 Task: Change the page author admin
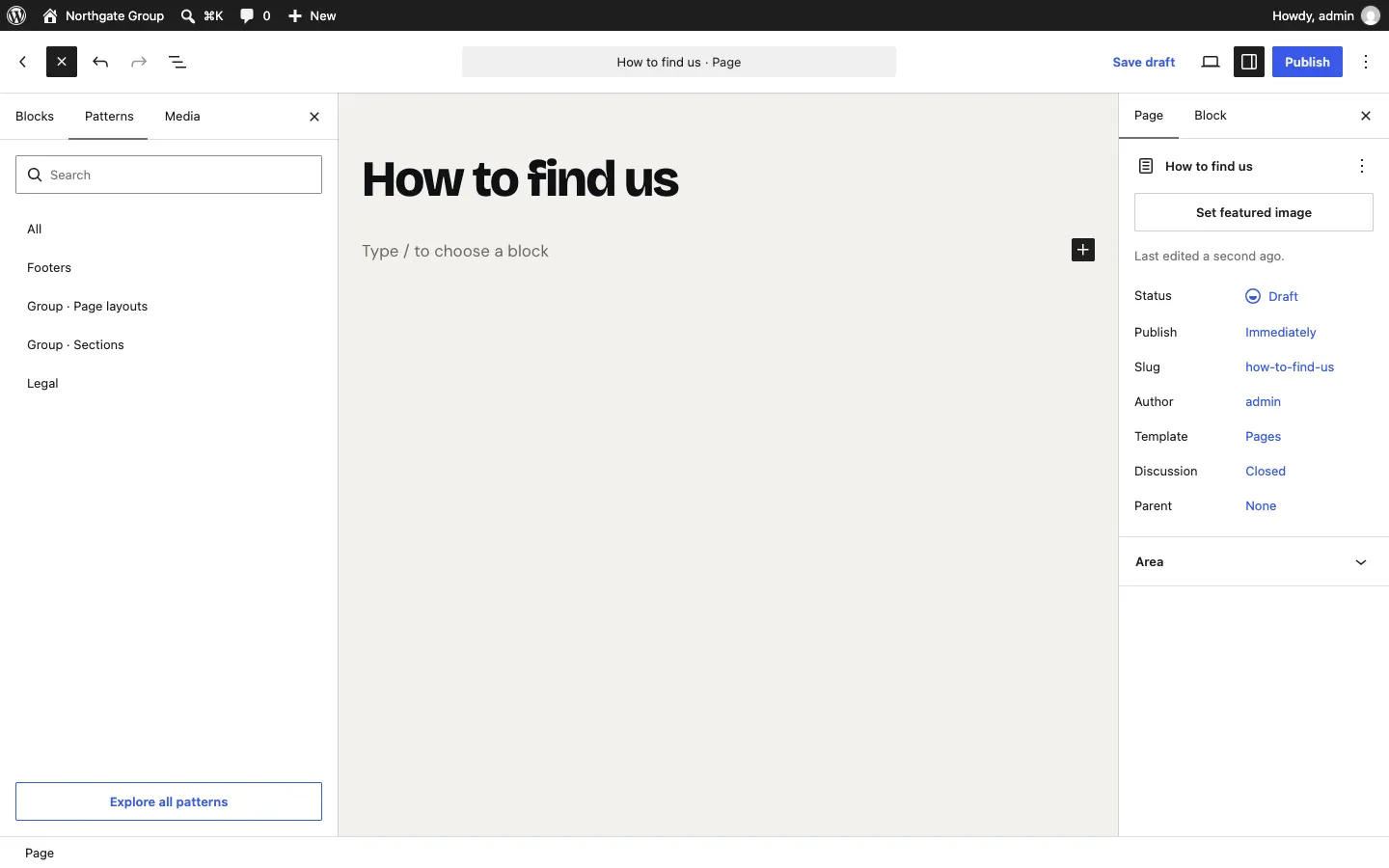click(1263, 402)
